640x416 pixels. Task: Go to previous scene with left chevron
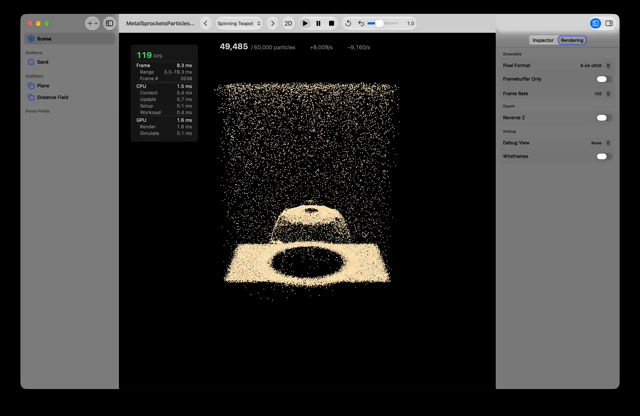coord(206,23)
